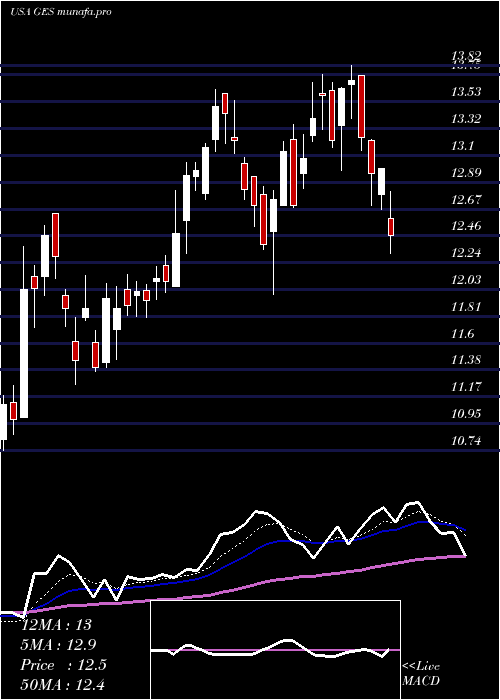Select the 12.24 price axis label

(466, 253)
